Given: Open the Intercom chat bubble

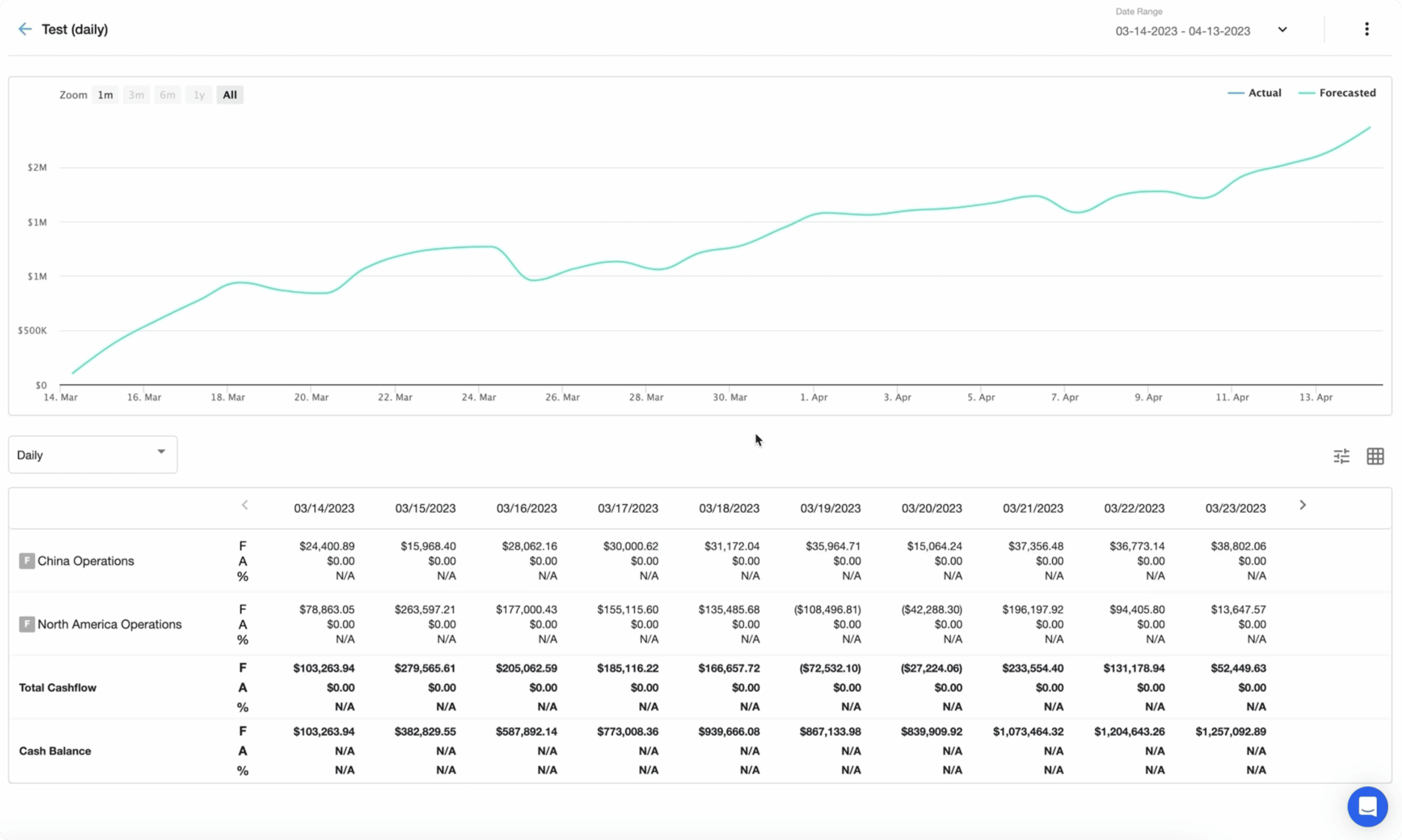Looking at the screenshot, I should pos(1367,806).
